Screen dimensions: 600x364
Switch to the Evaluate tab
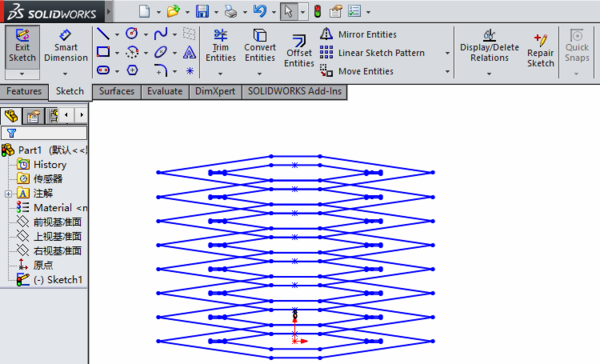pos(165,91)
